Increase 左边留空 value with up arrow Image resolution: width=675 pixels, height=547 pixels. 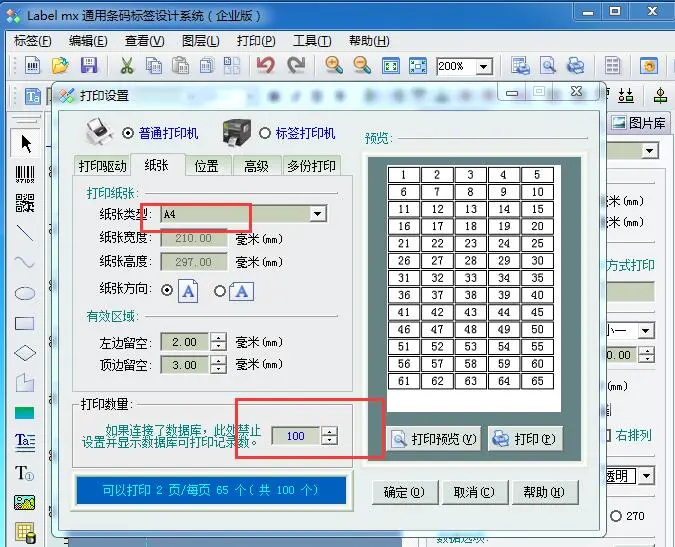219,337
